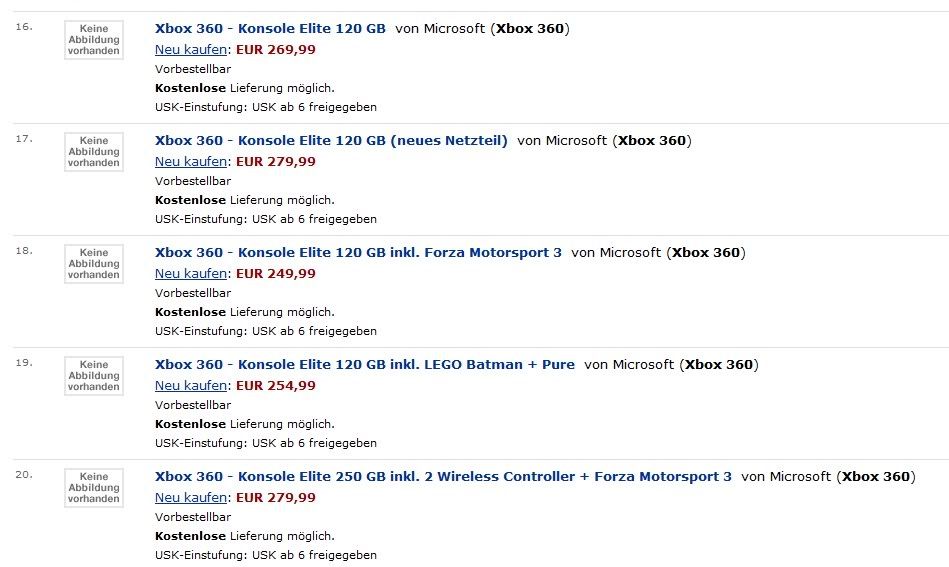Click 'Neu kaufen' for item 16
The height and width of the screenshot is (567, 949).
(191, 49)
